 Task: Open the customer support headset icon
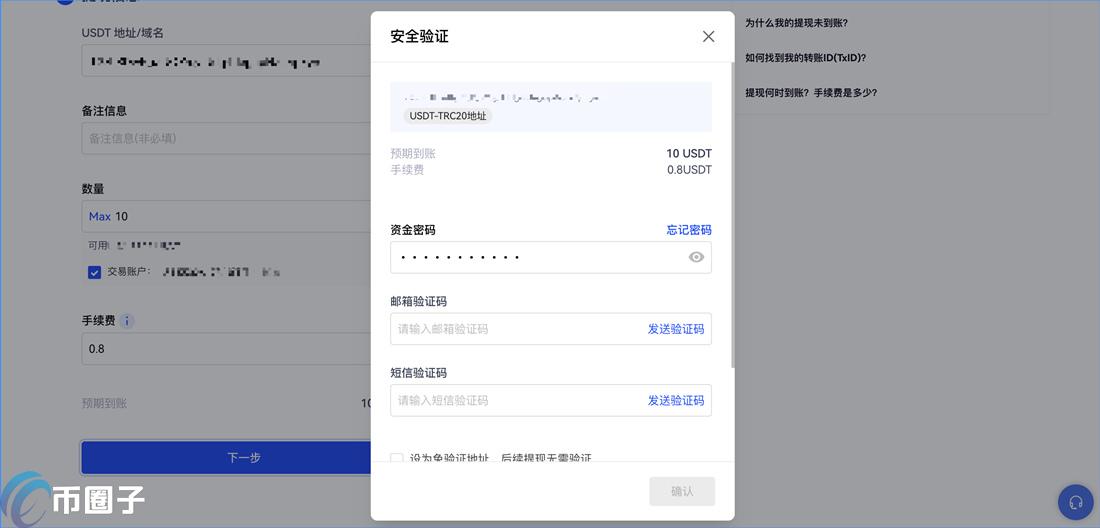(1075, 502)
